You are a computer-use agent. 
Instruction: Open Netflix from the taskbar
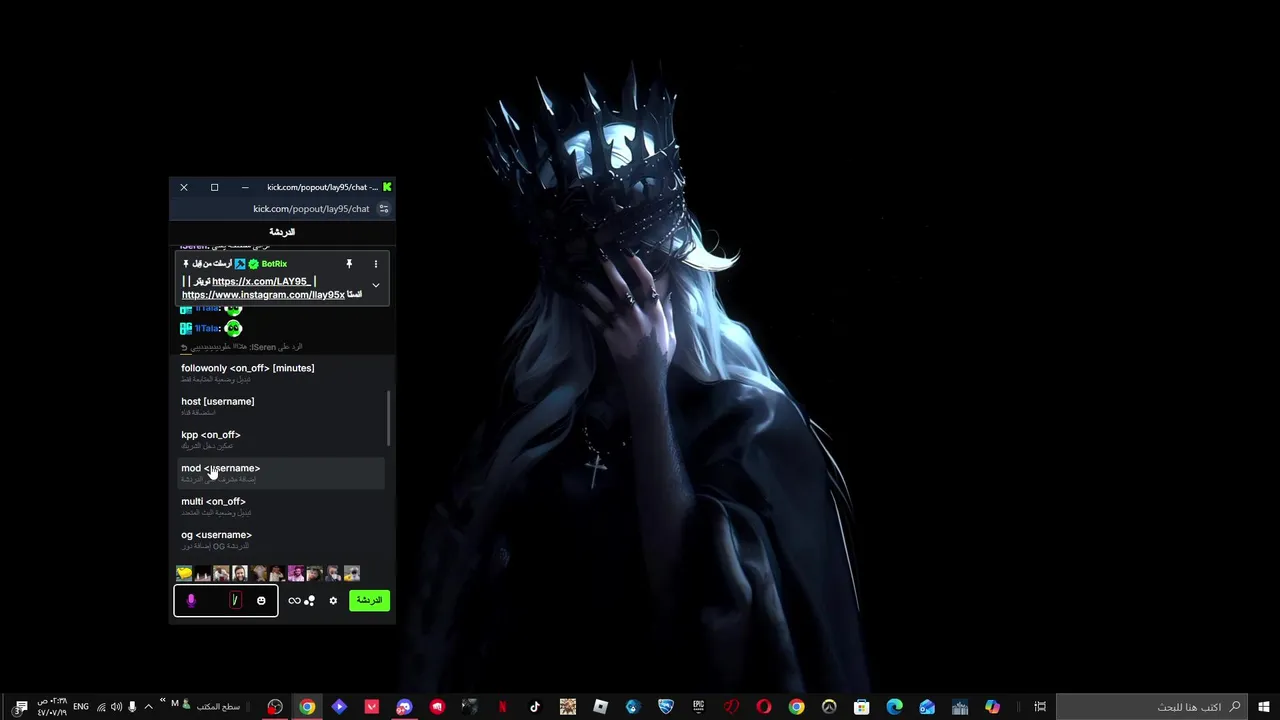(502, 707)
